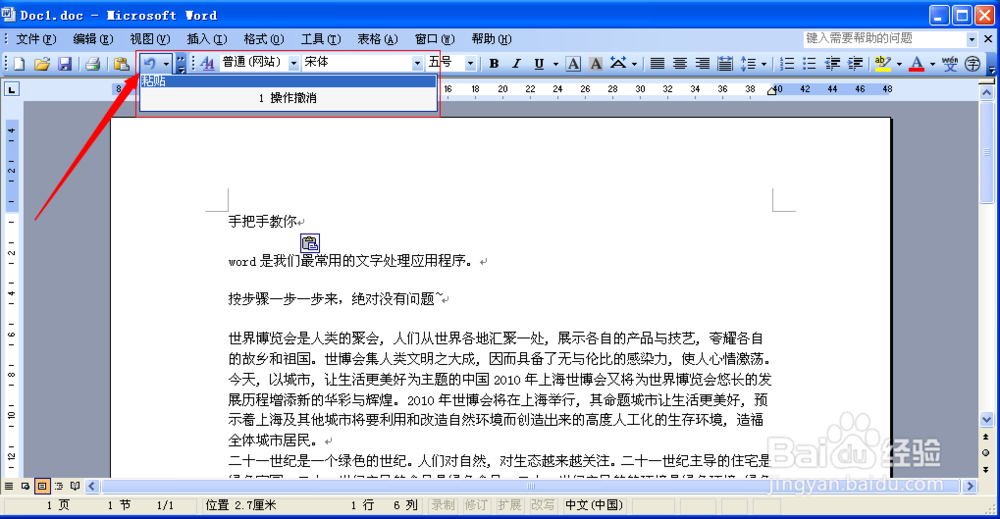Align text with the Justify icon
The height and width of the screenshot is (519, 1000).
pos(657,64)
